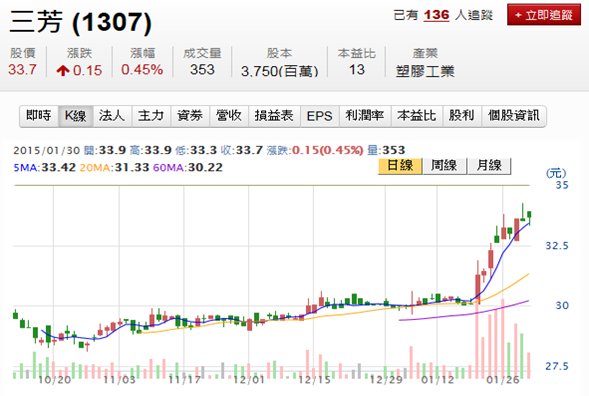This screenshot has height=396, width=589.
Task: Switch to the 即時 tab
Action: point(39,116)
